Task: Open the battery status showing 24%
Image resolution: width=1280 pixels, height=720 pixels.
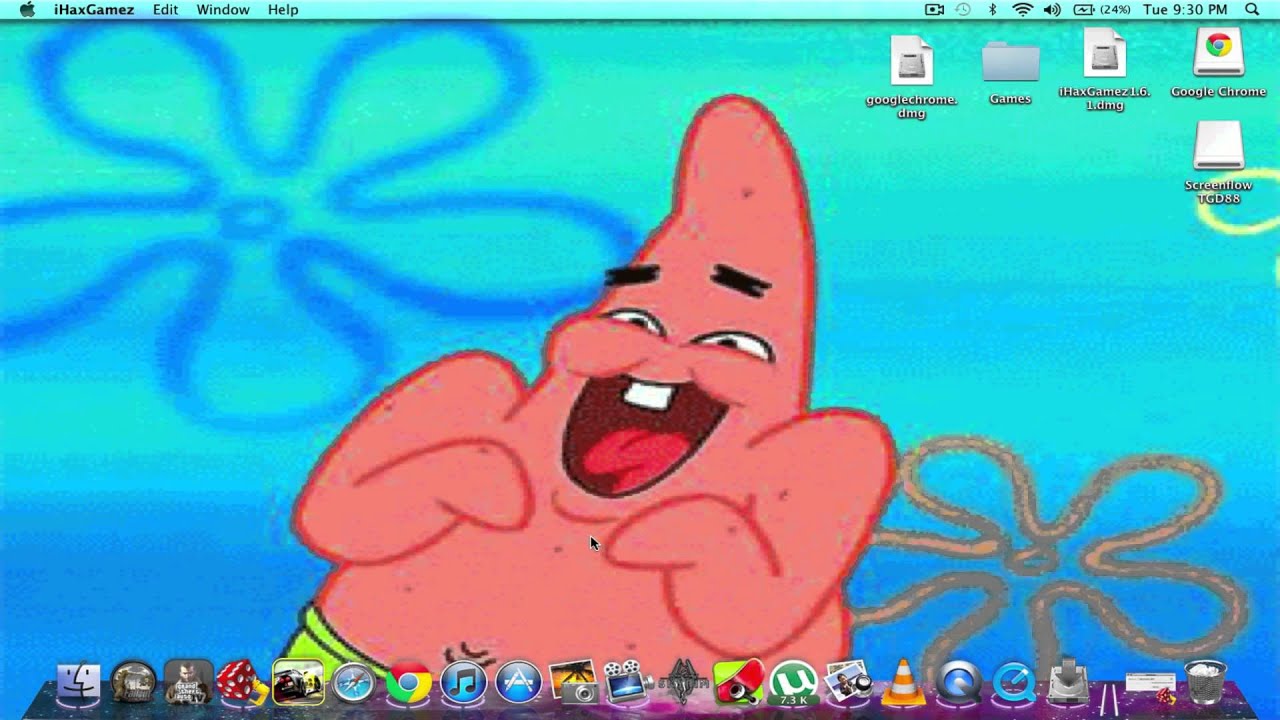Action: coord(1101,9)
